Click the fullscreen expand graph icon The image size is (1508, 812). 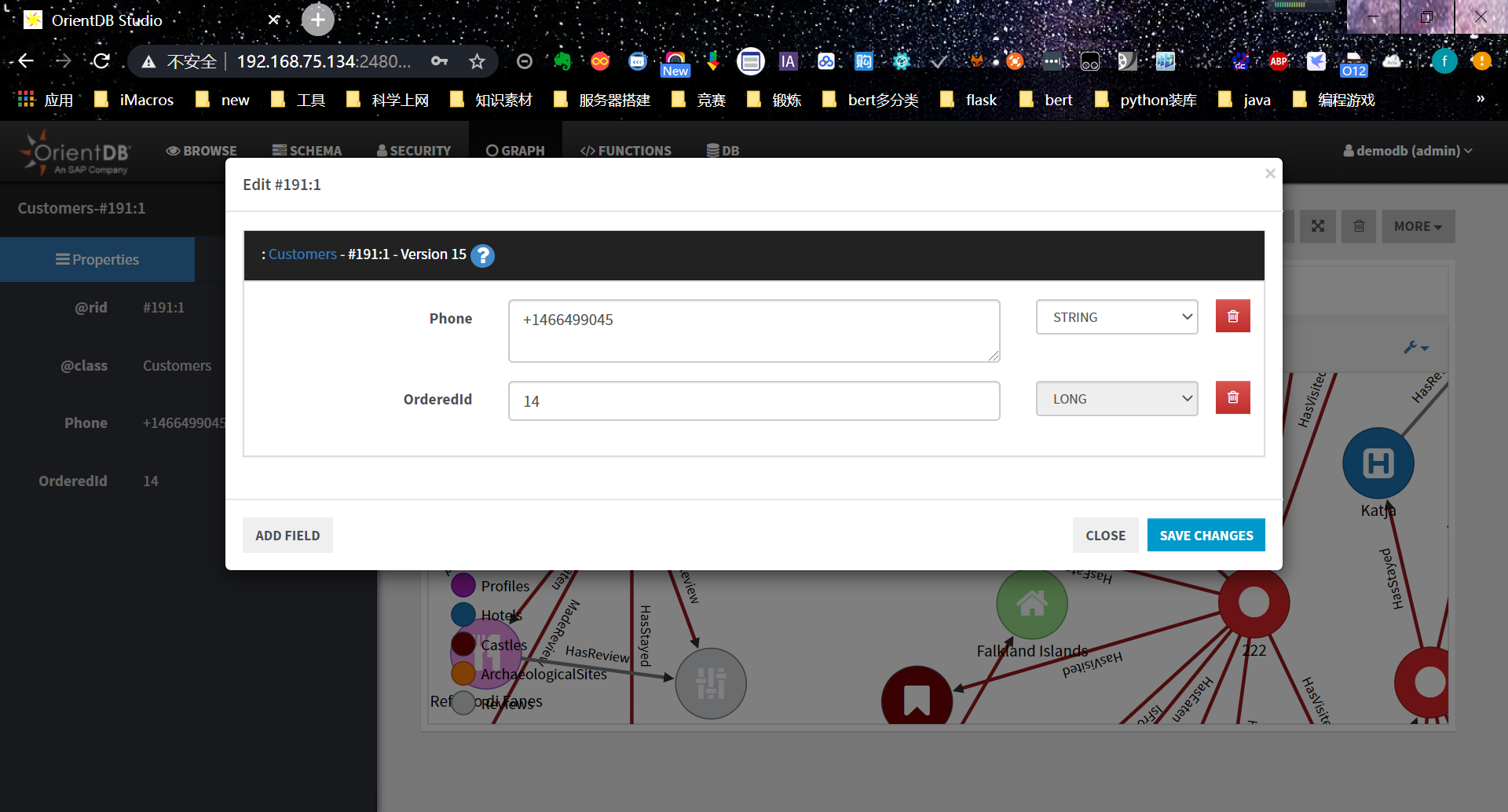tap(1318, 226)
